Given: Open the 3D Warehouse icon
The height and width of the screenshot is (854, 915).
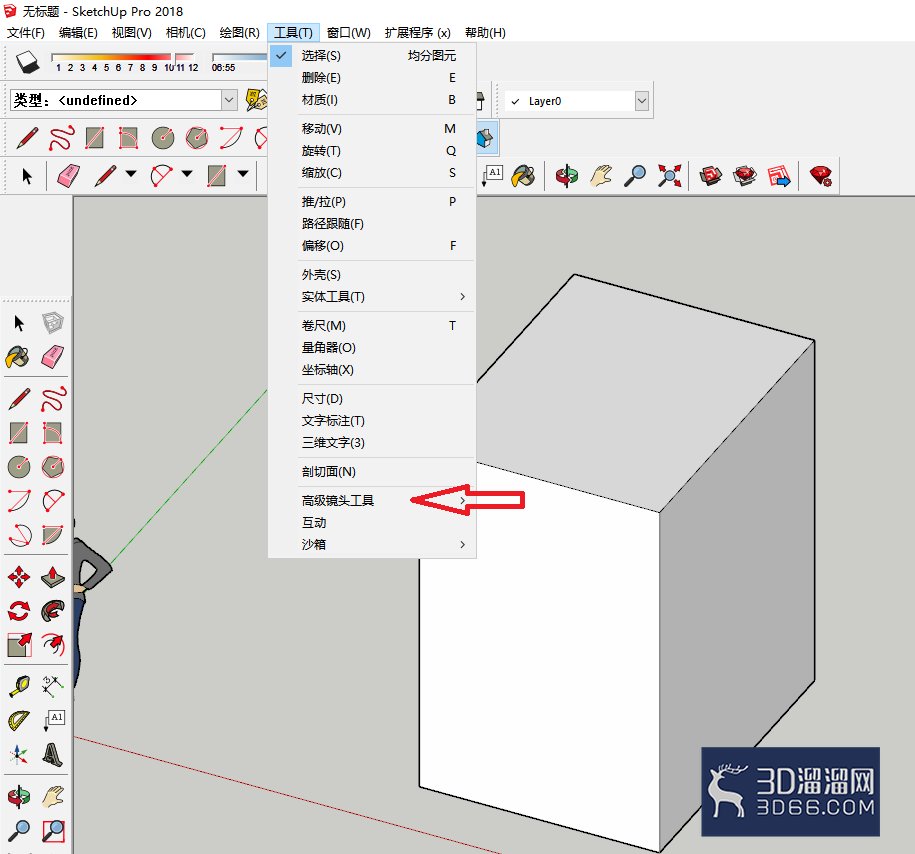Looking at the screenshot, I should click(x=711, y=175).
